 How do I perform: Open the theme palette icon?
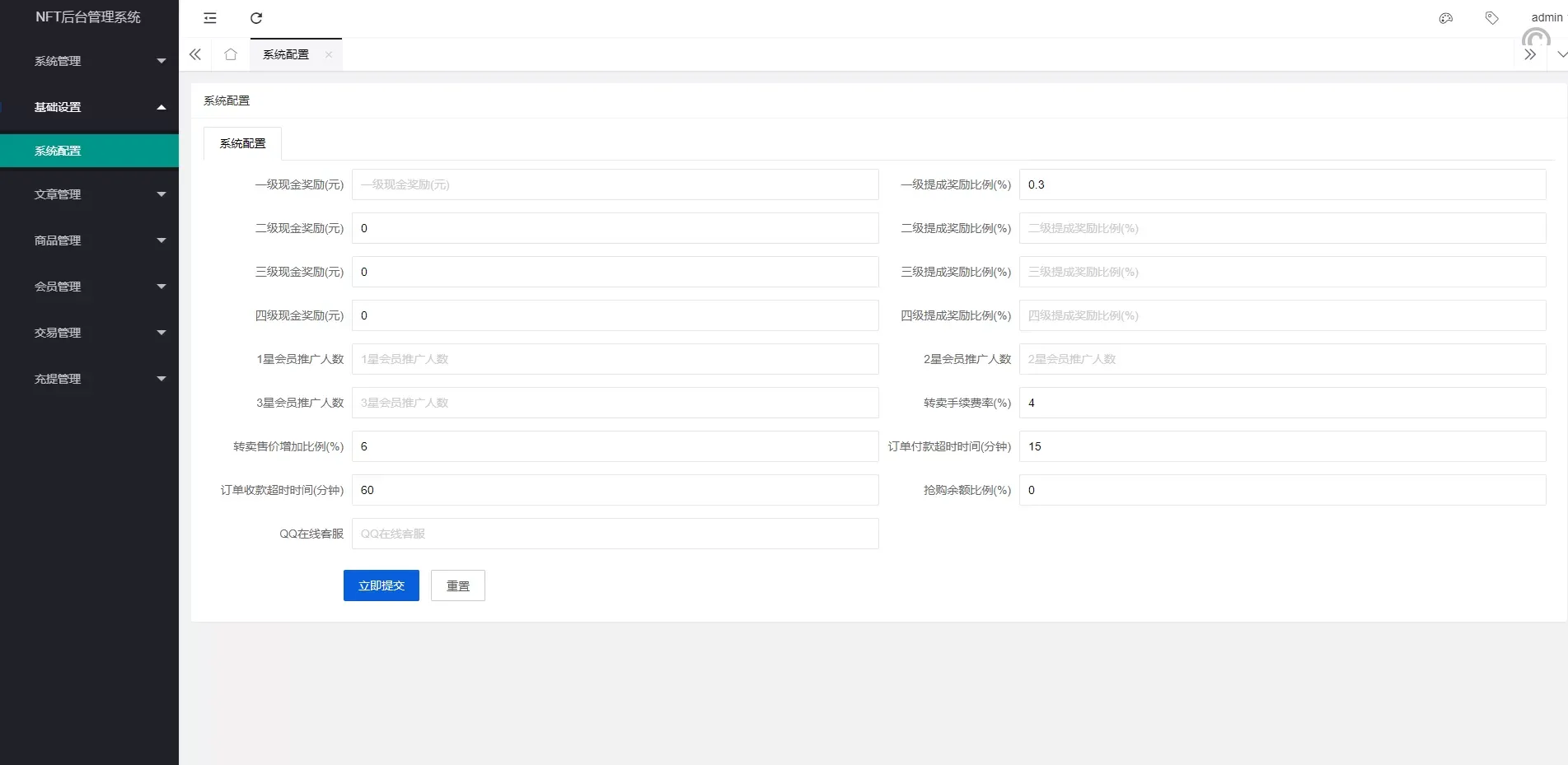(x=1445, y=18)
